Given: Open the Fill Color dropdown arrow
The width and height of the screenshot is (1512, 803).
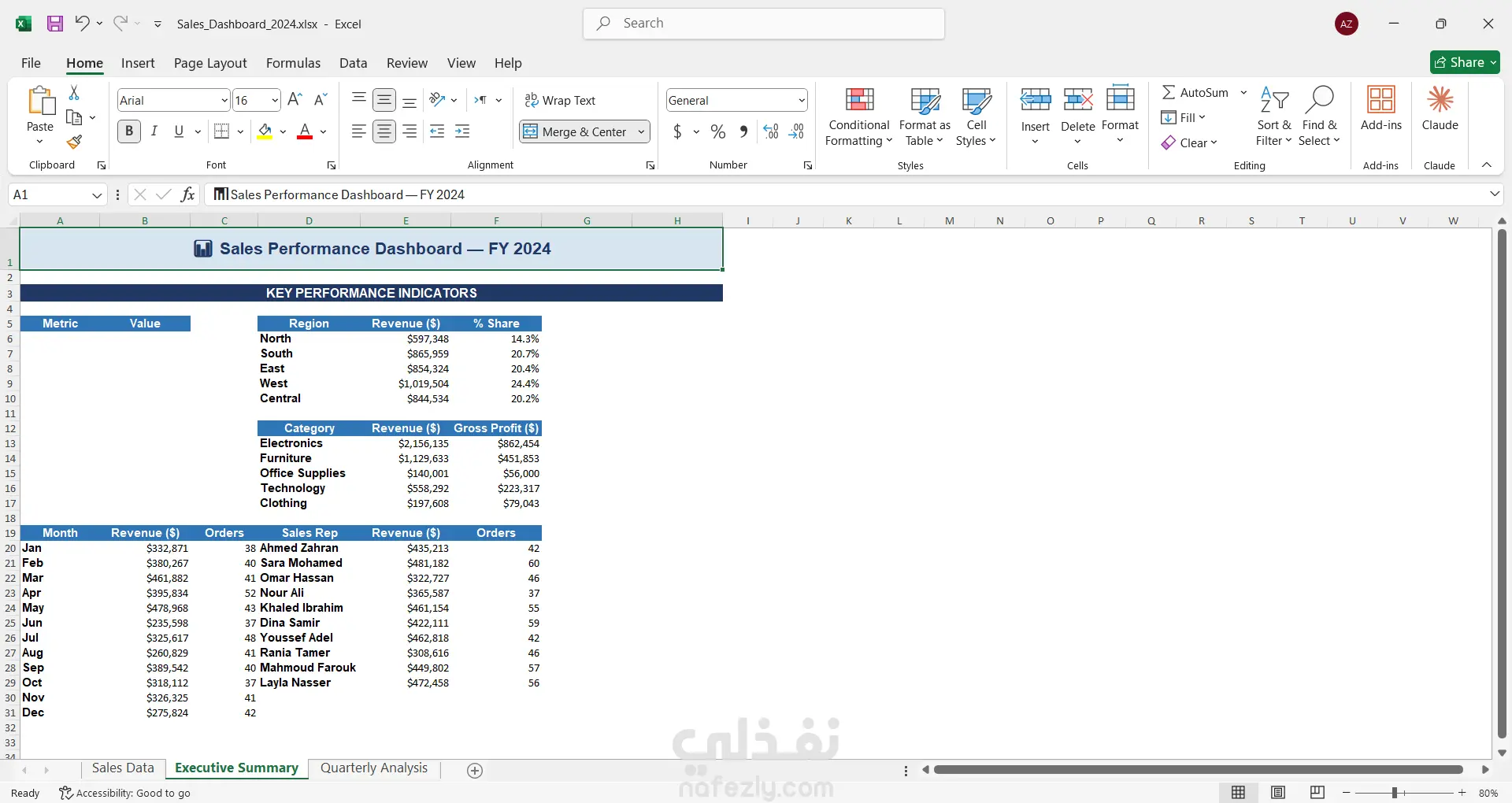Looking at the screenshot, I should [x=283, y=131].
